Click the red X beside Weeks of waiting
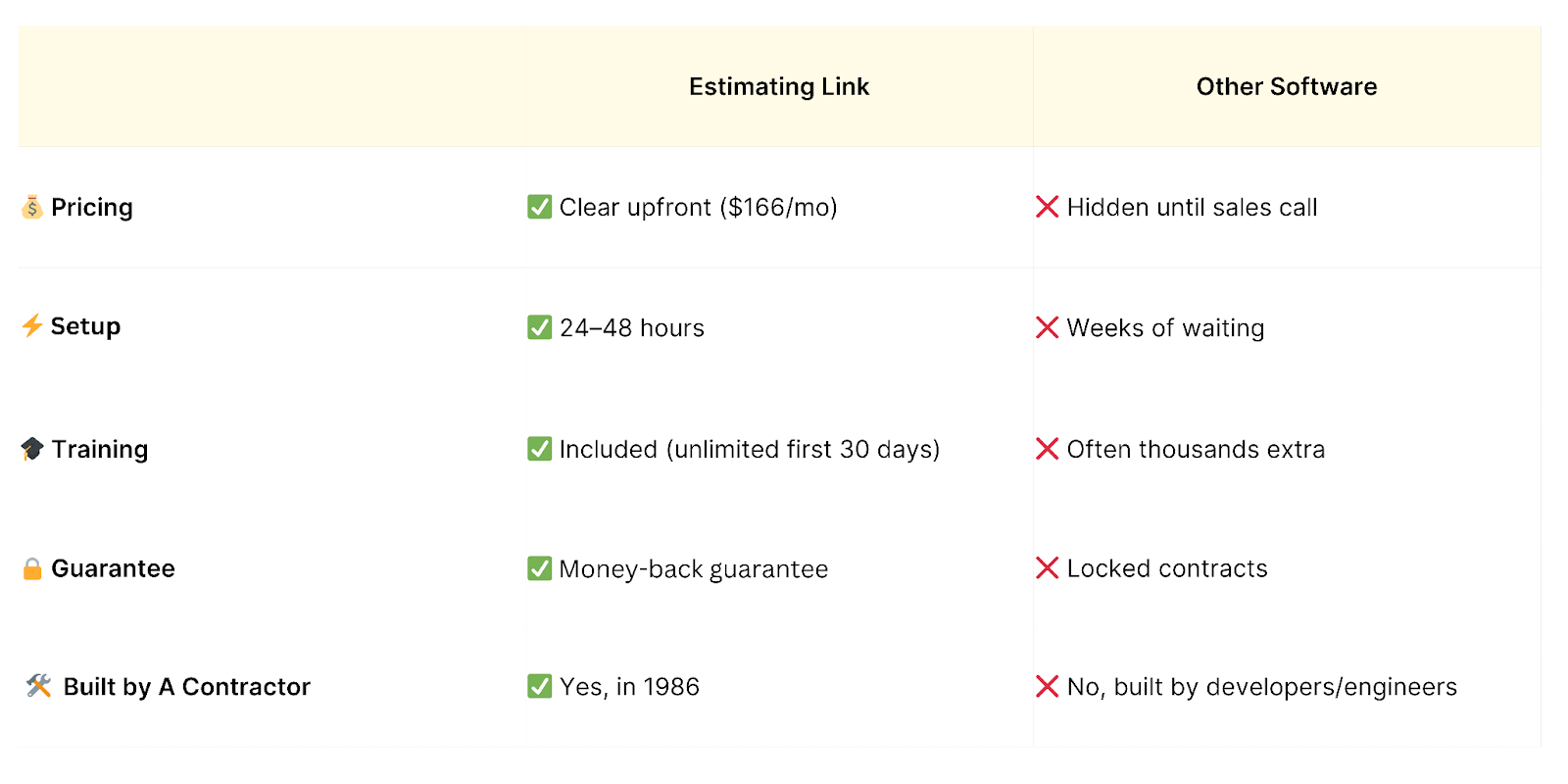Viewport: 1568px width, 784px height. coord(1047,327)
